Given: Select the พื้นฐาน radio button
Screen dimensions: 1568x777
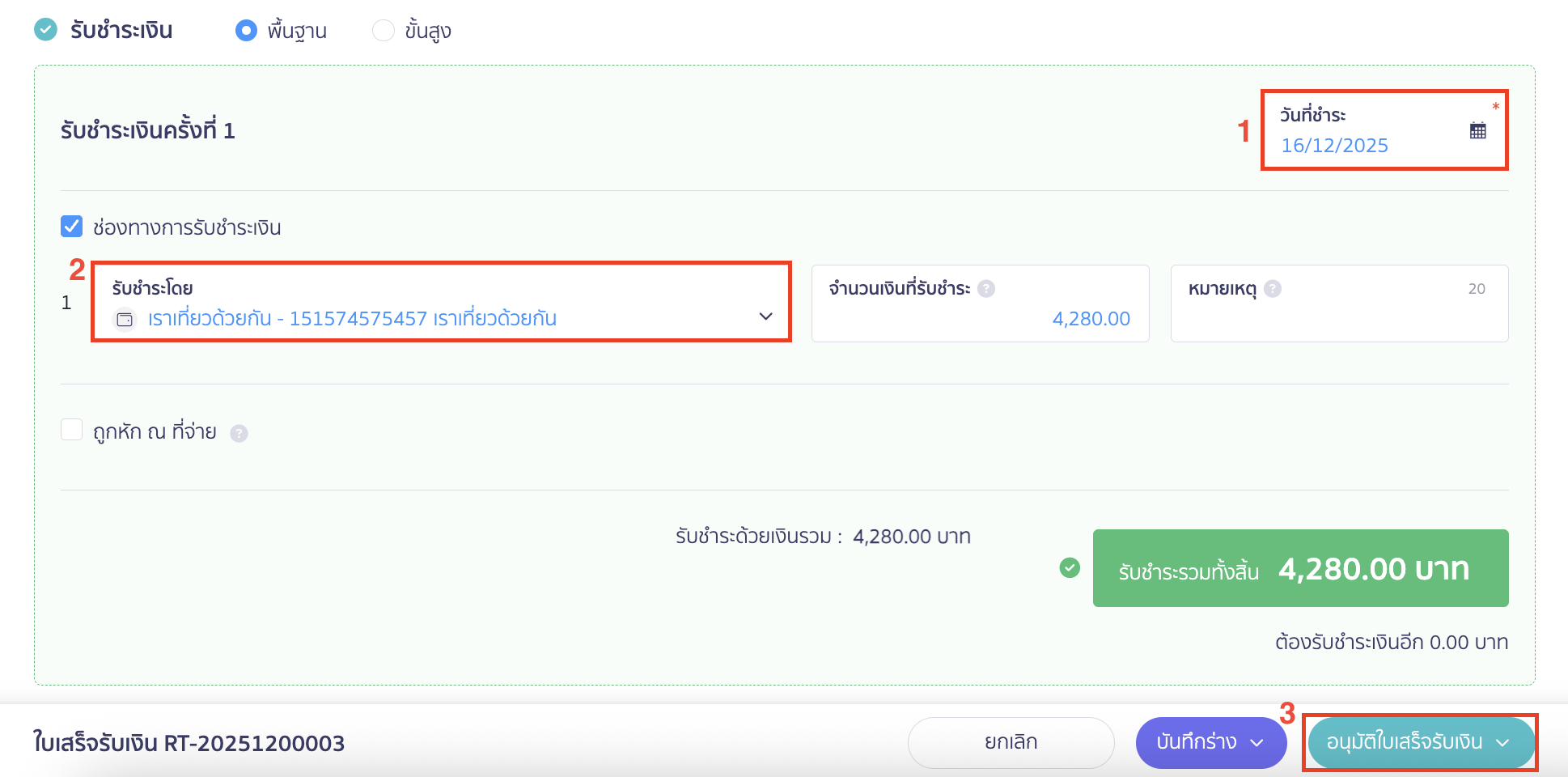Looking at the screenshot, I should tap(247, 30).
